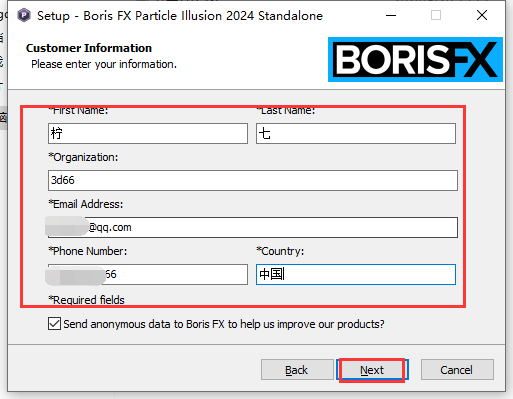
Task: Click into the Organization field containing 3d66
Action: tap(253, 180)
